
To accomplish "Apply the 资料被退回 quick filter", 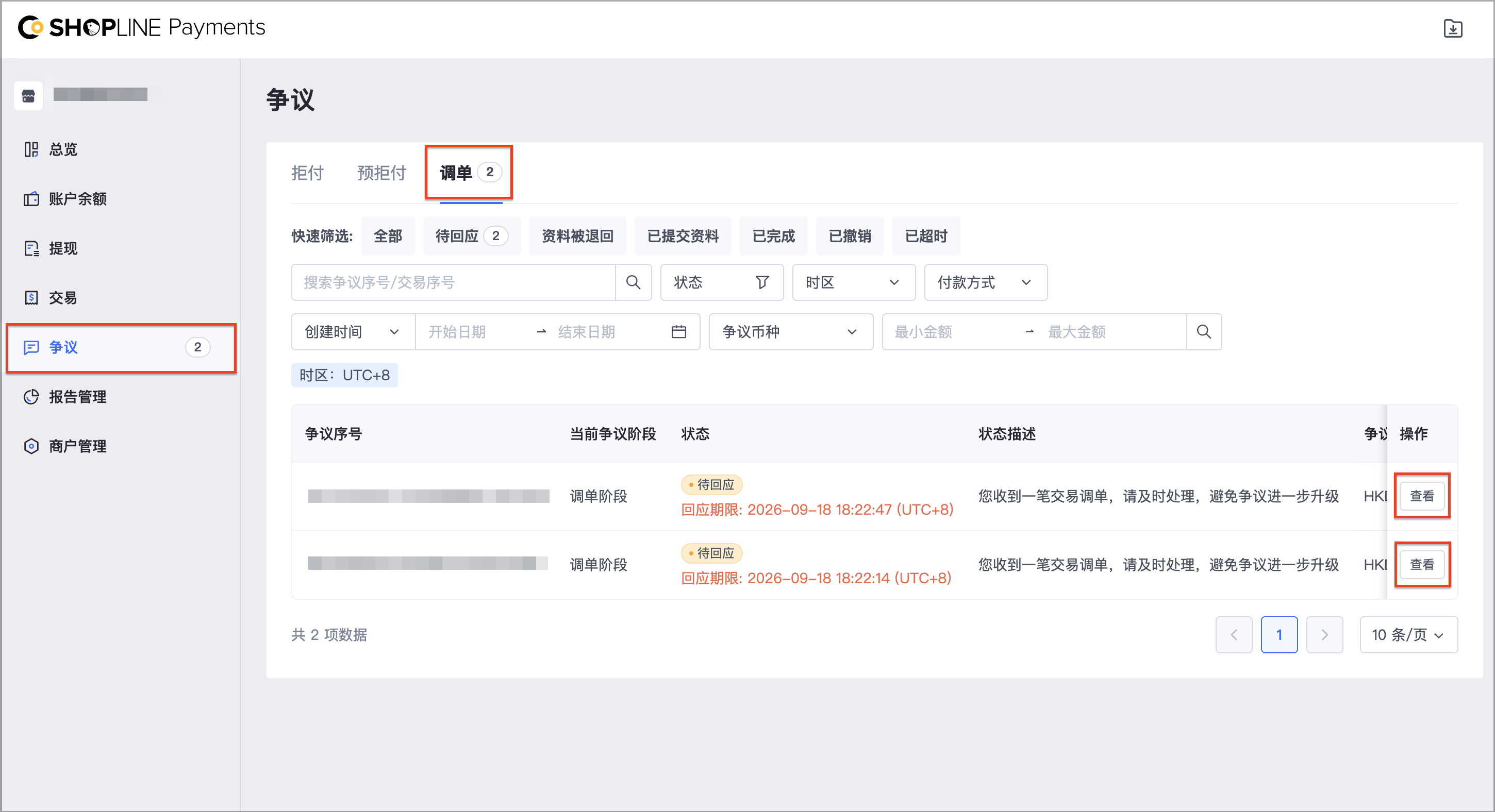I will [x=577, y=236].
